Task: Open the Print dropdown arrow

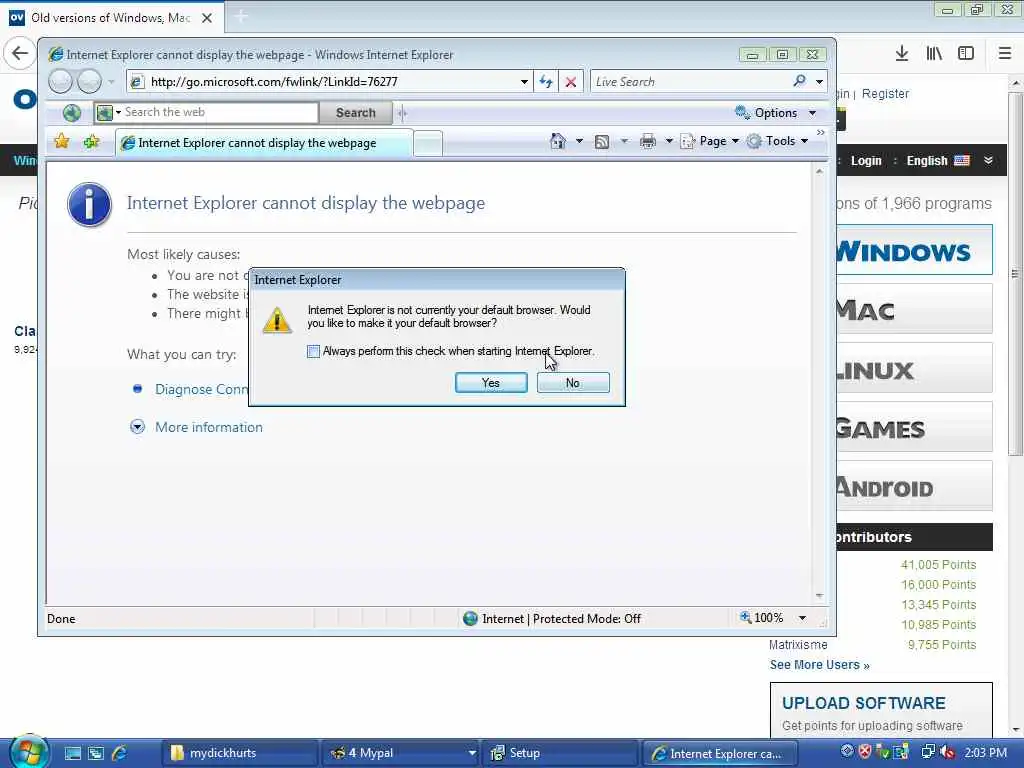Action: pos(669,141)
